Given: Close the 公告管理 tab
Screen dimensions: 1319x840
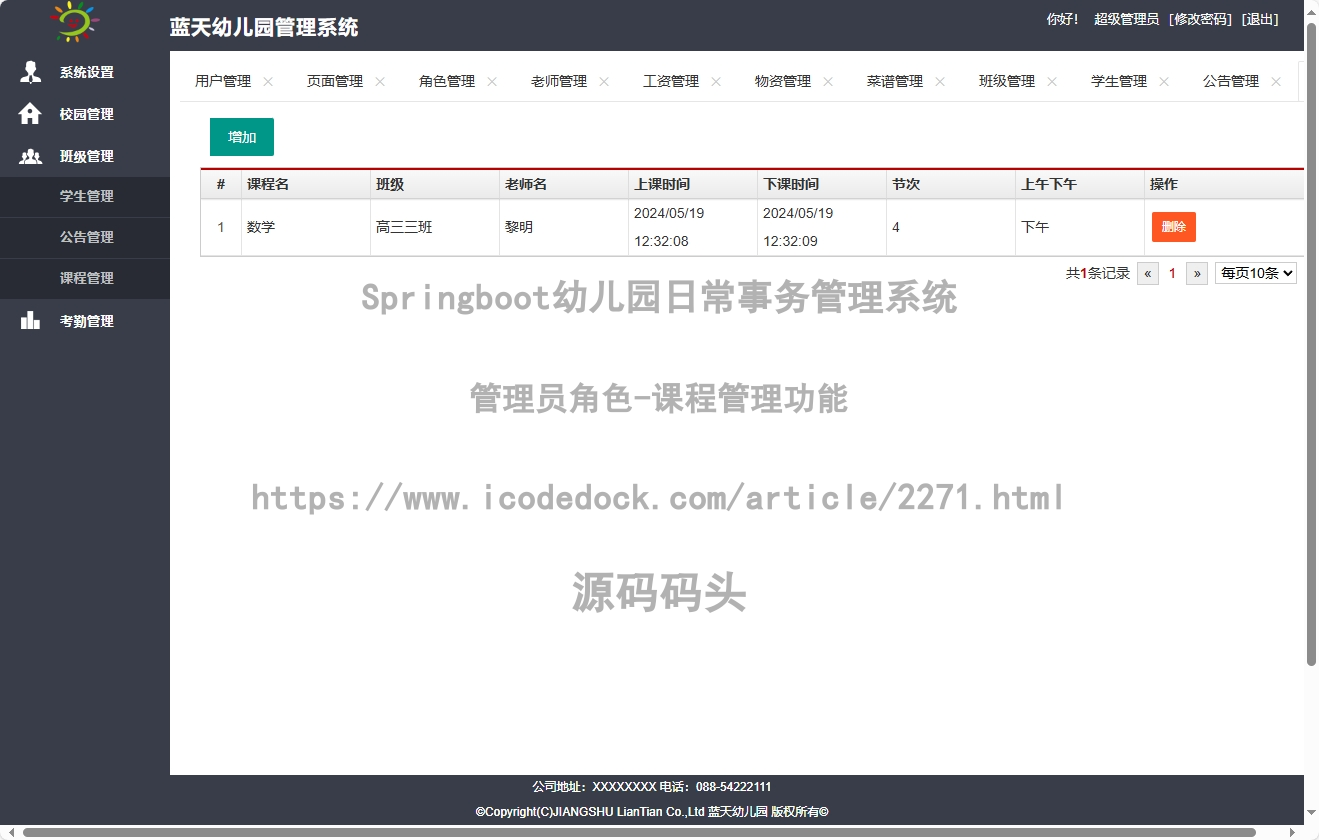Looking at the screenshot, I should pos(1276,82).
